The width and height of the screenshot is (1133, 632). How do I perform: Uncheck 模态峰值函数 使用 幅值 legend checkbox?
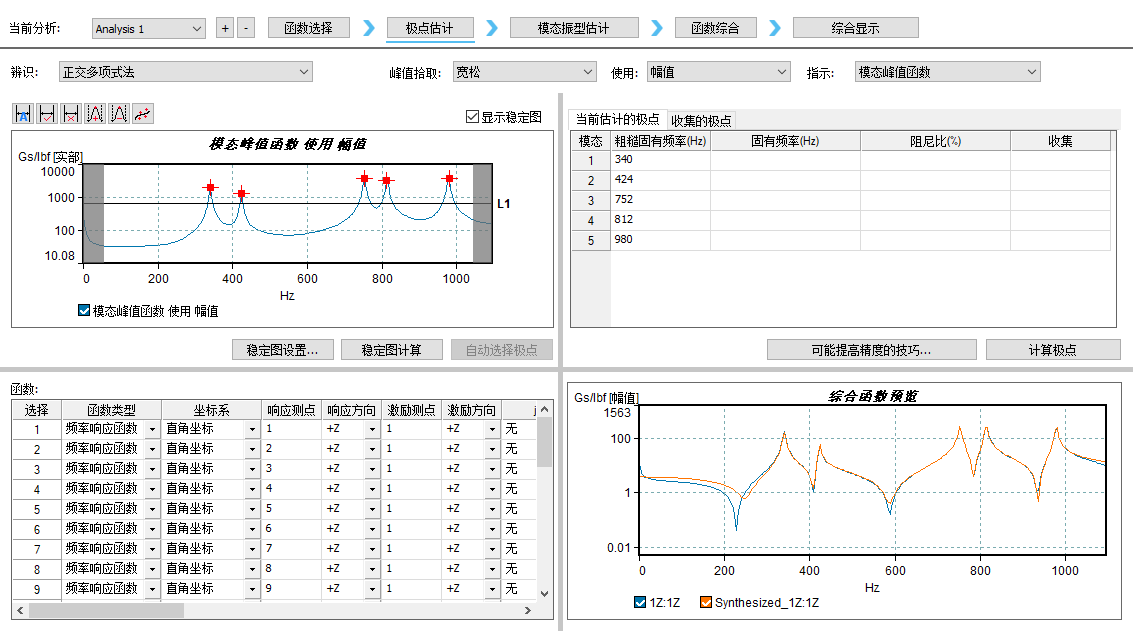[x=84, y=311]
